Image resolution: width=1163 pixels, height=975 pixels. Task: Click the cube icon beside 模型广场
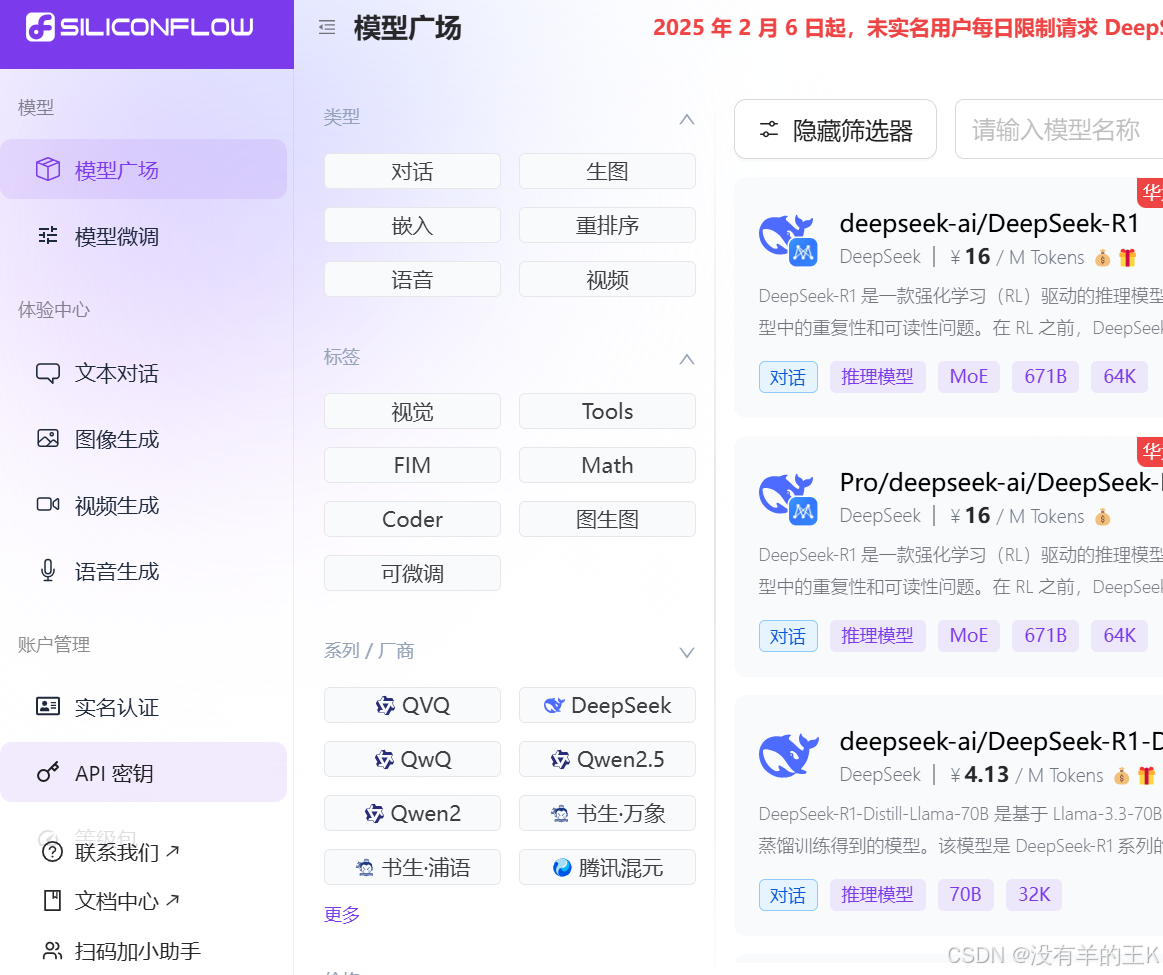click(x=48, y=169)
